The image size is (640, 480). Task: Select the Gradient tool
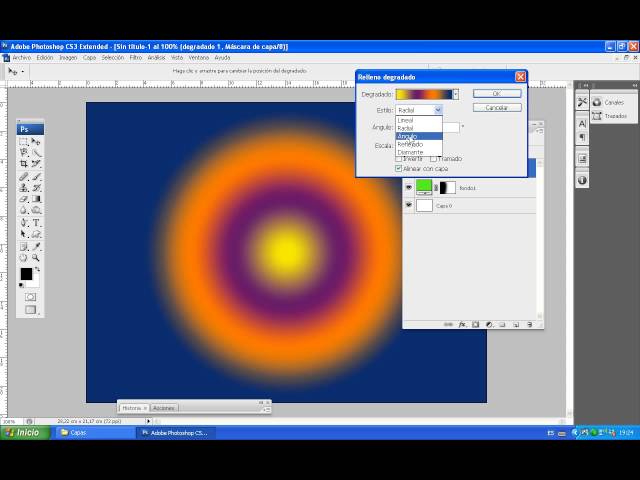(36, 199)
